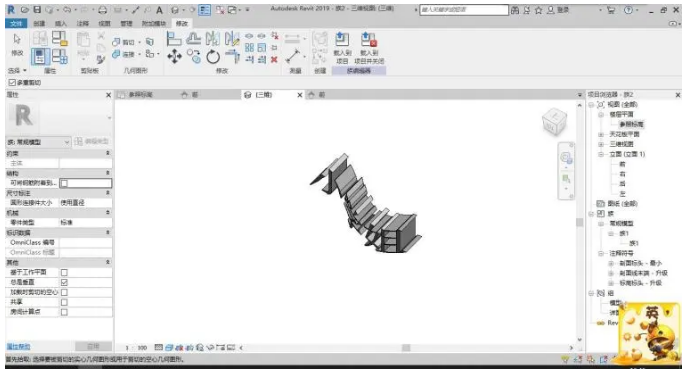Viewport: 687px width, 374px height.
Task: Click the vertical scrollbar thumb of the 3D view
Action: 579,222
